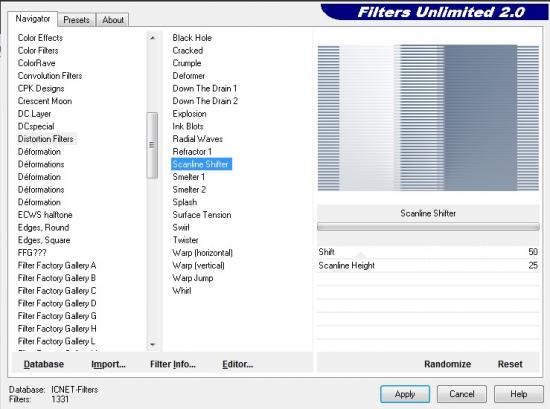This screenshot has width=550, height=409.
Task: Choose the Scanline Shifter filter
Action: [201, 164]
